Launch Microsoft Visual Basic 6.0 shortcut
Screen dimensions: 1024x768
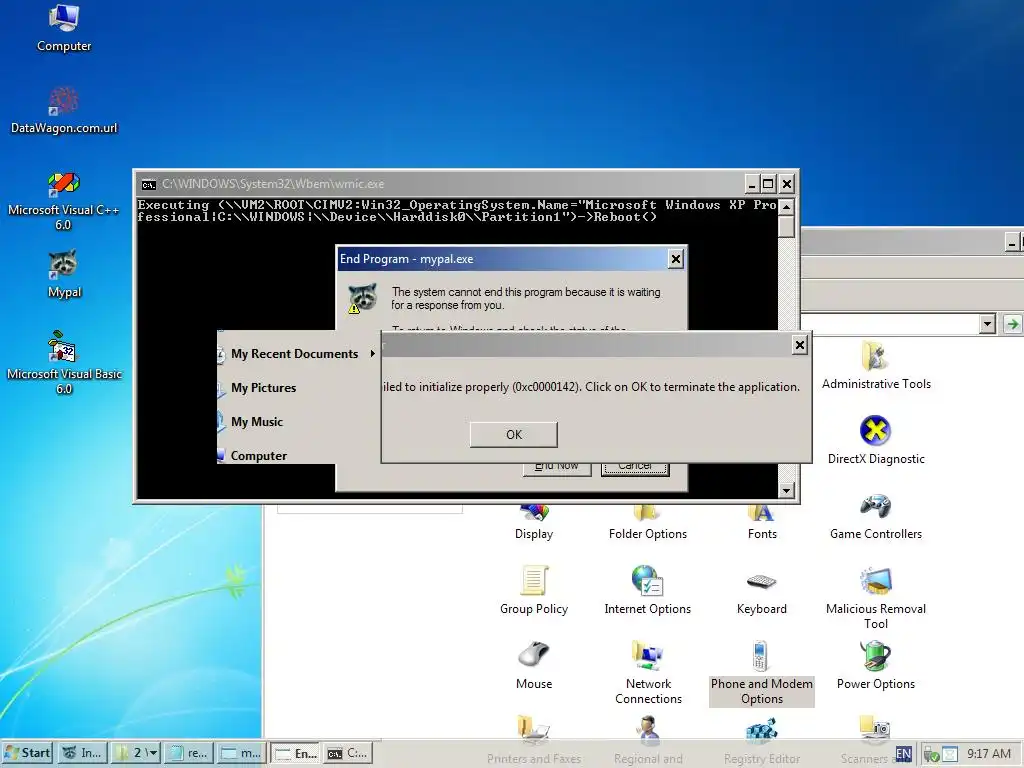point(64,363)
